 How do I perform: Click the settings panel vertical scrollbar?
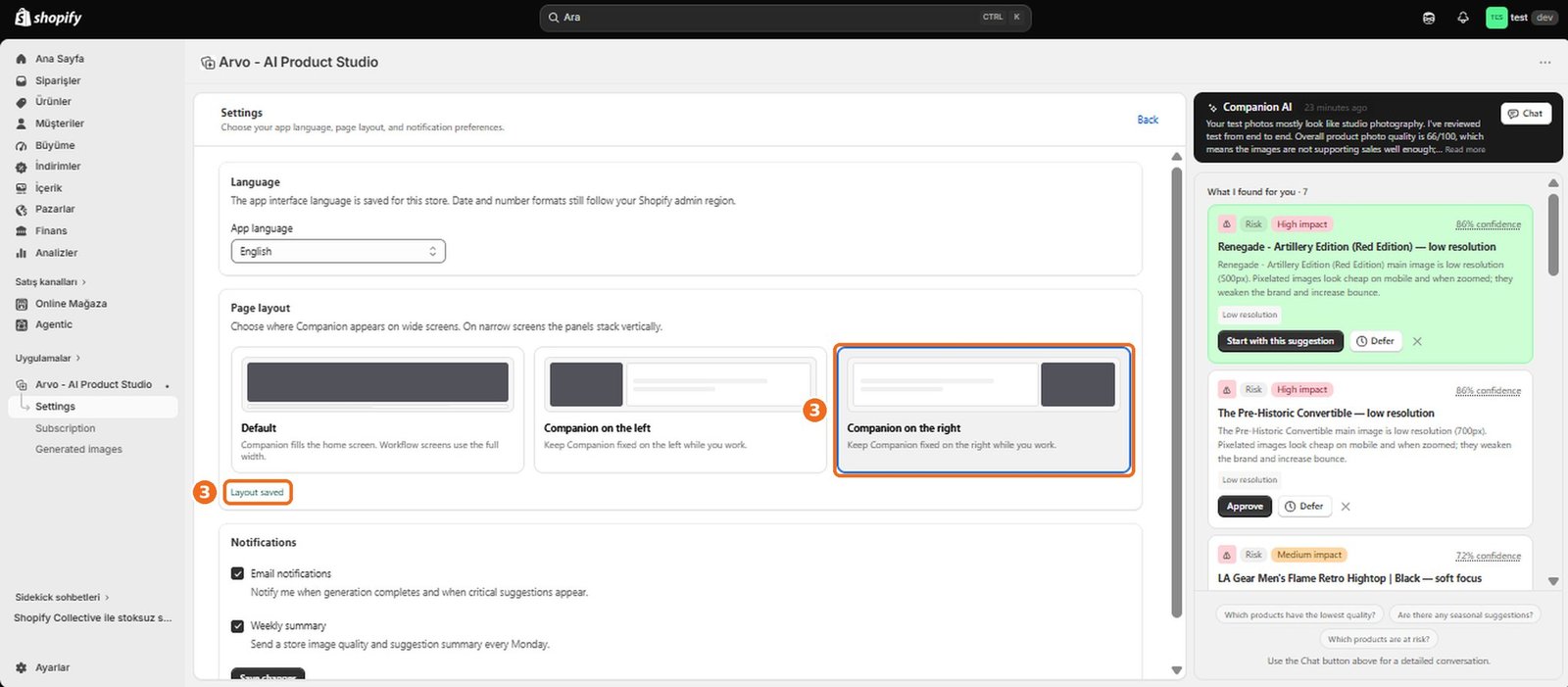point(1177,392)
